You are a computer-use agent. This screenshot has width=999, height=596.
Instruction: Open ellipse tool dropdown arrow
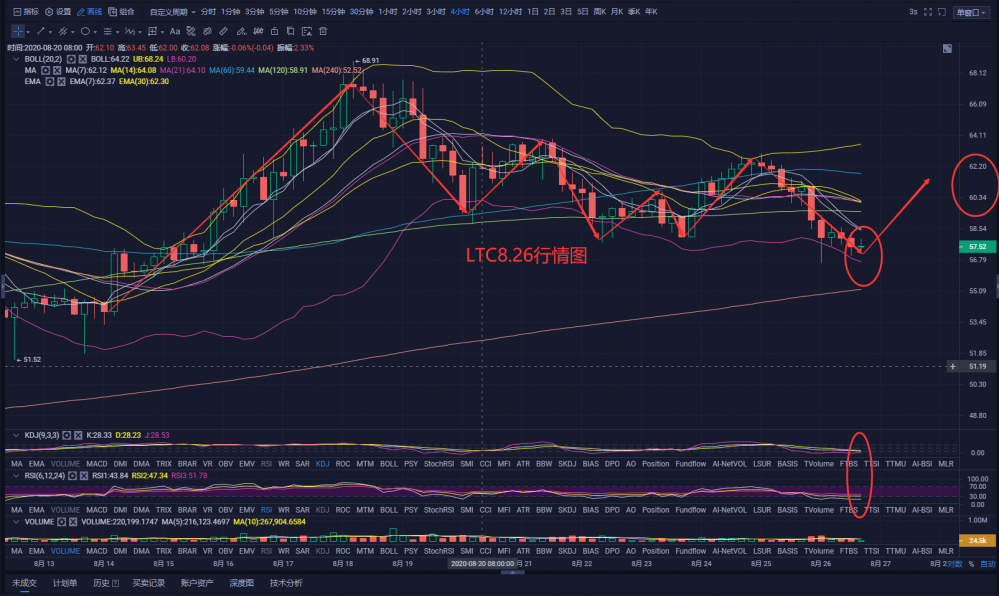click(95, 32)
